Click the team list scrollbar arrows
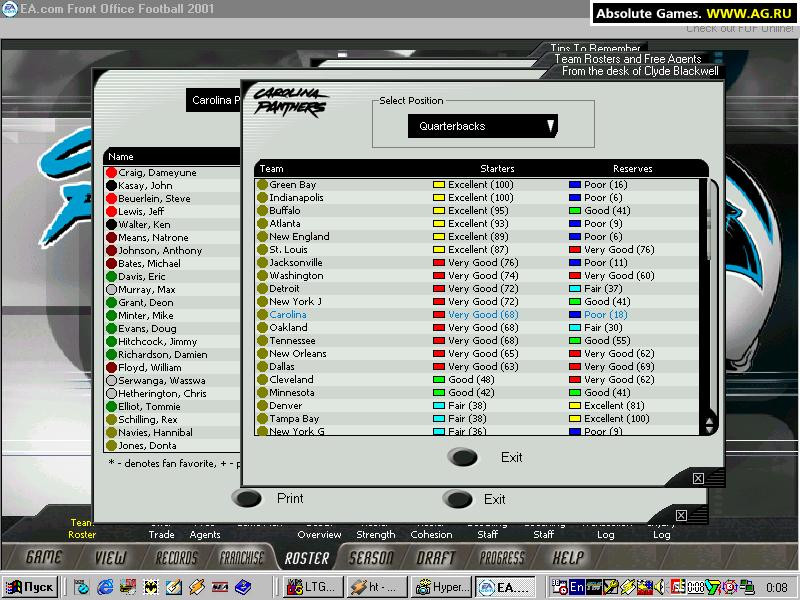 (x=709, y=424)
